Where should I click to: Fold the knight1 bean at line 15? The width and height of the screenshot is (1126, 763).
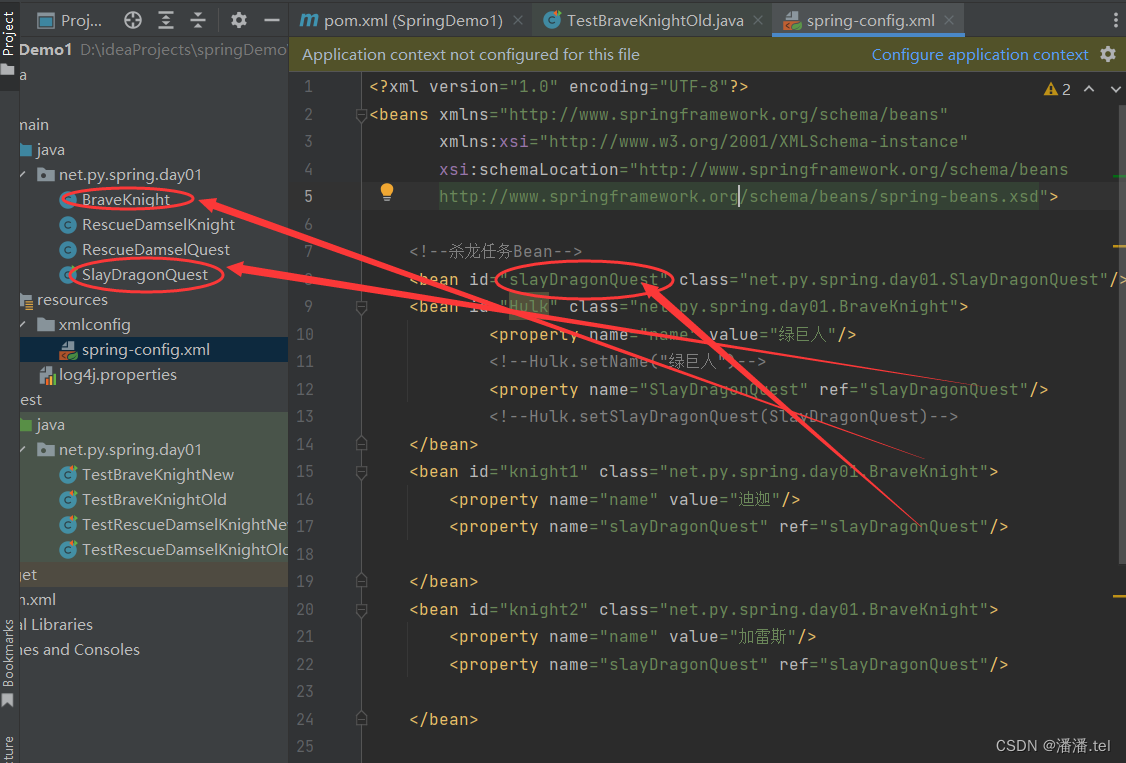coord(361,472)
